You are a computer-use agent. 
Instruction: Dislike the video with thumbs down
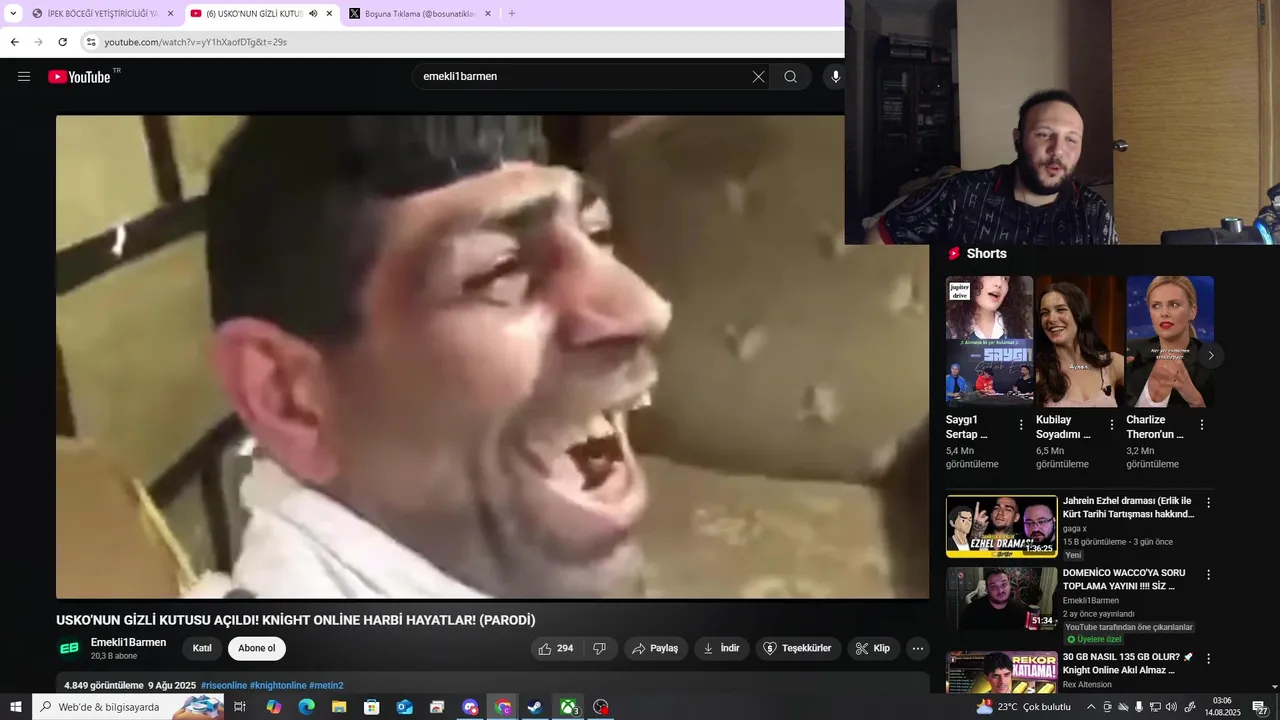(600, 649)
